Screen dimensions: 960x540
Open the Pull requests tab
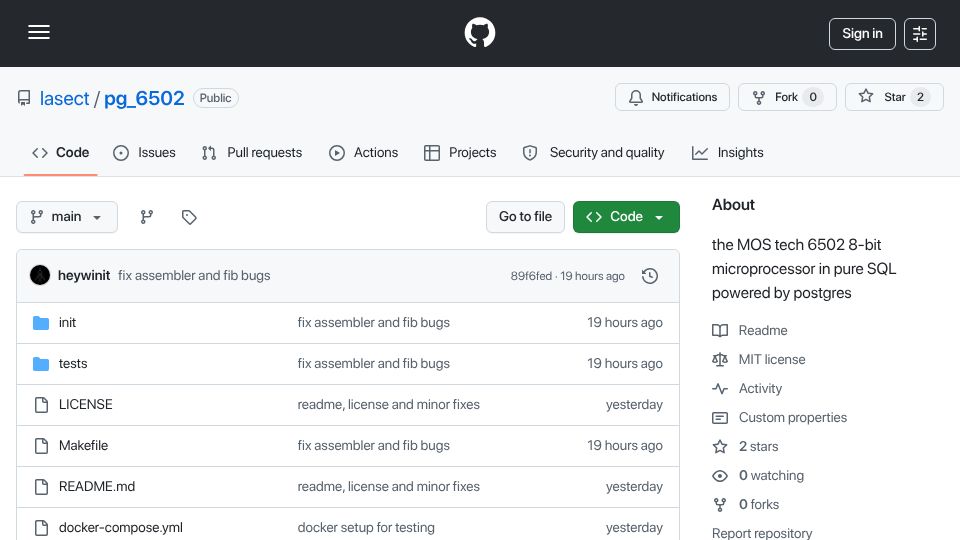pyautogui.click(x=252, y=152)
